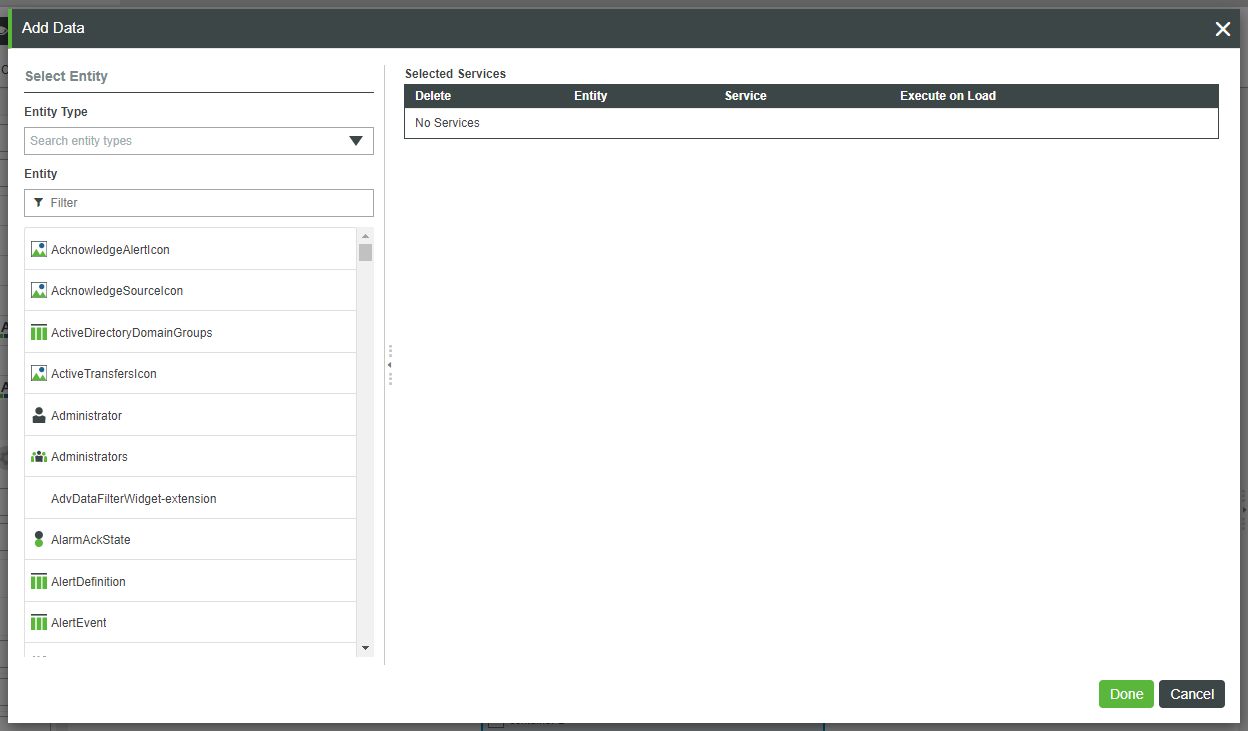Click the AcknowledgeAlertIcon media entity icon
The image size is (1248, 731).
tap(39, 249)
